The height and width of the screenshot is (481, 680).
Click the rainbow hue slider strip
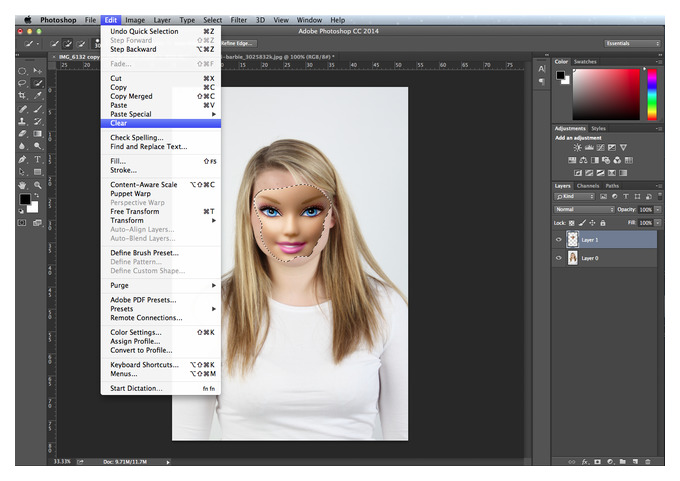652,94
